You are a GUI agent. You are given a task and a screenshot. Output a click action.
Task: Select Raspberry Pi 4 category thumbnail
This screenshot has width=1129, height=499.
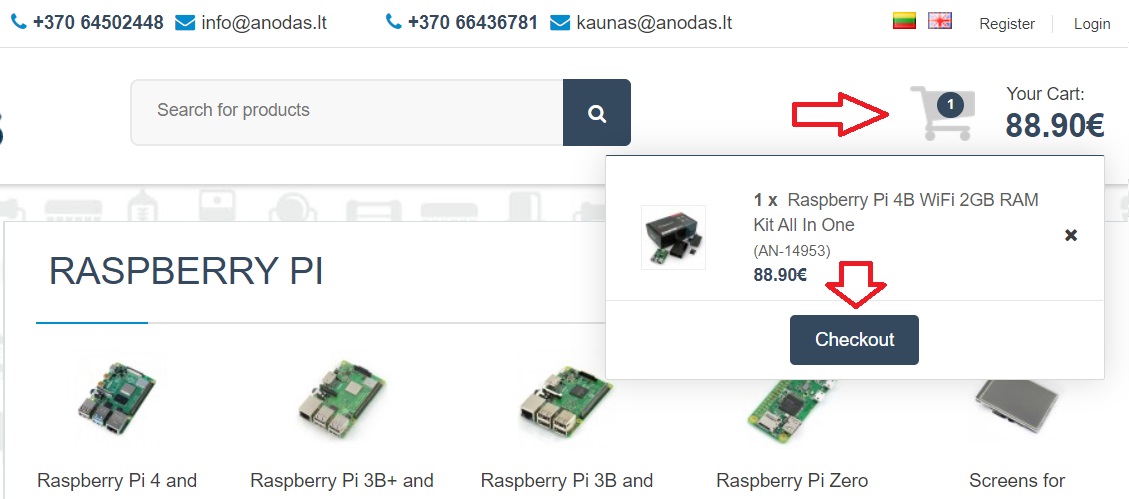pyautogui.click(x=116, y=398)
